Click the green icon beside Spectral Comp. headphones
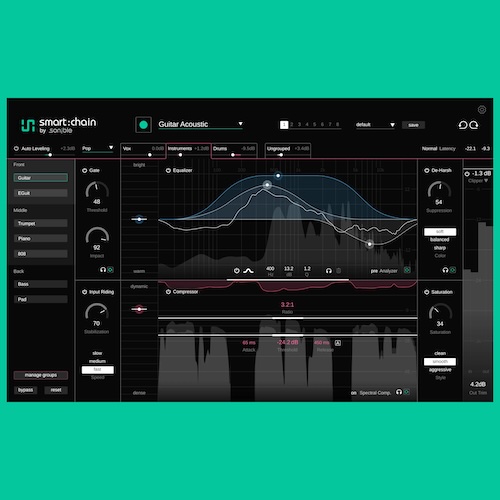The height and width of the screenshot is (500, 500). point(407,392)
